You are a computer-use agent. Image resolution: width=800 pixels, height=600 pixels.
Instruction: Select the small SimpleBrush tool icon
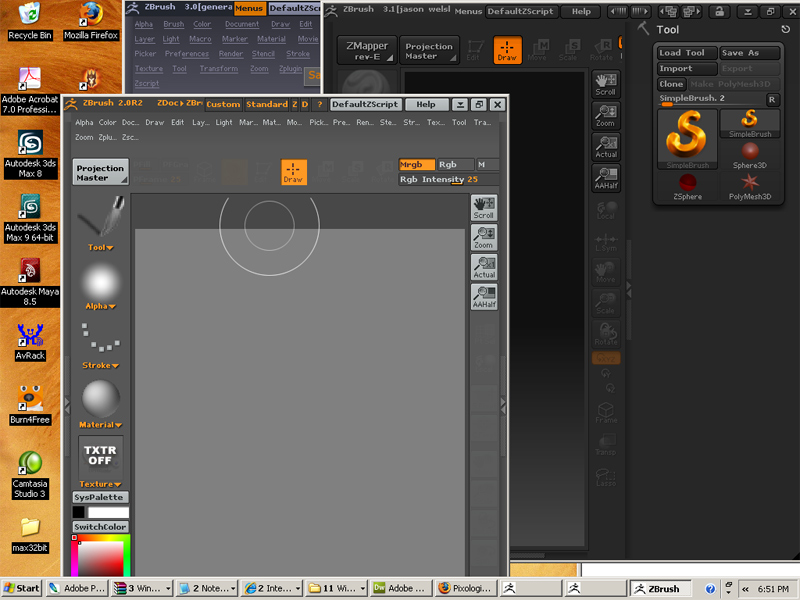click(749, 123)
